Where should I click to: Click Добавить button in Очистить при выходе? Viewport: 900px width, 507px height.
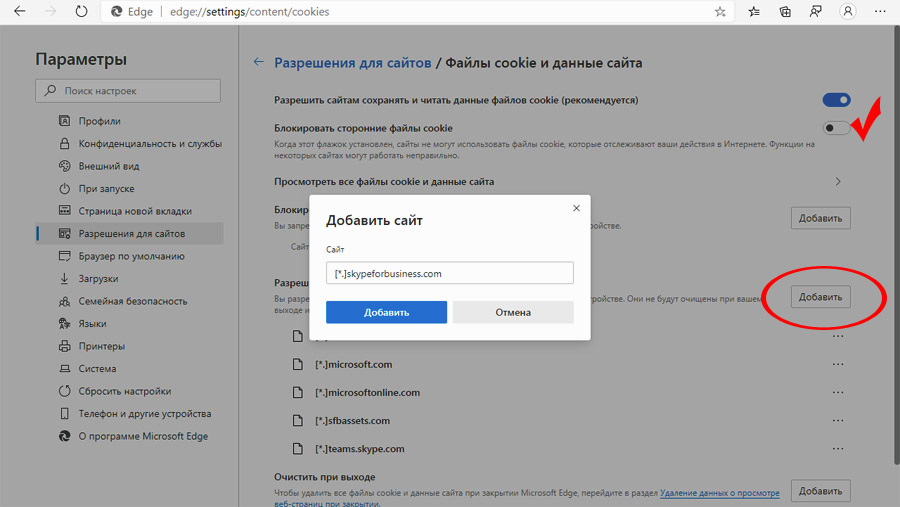point(821,491)
